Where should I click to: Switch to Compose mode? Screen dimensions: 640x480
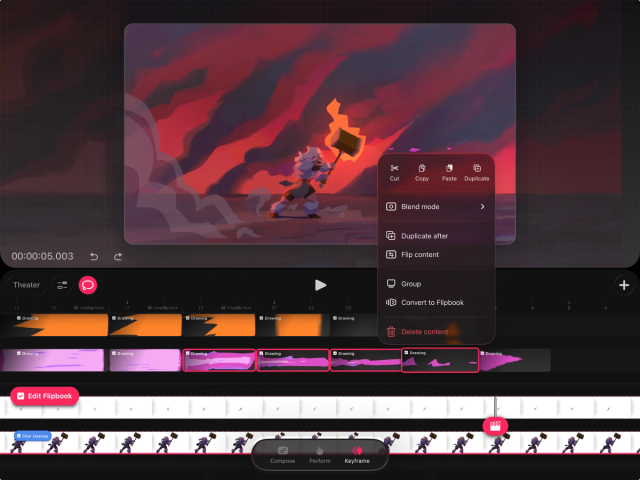(x=282, y=455)
